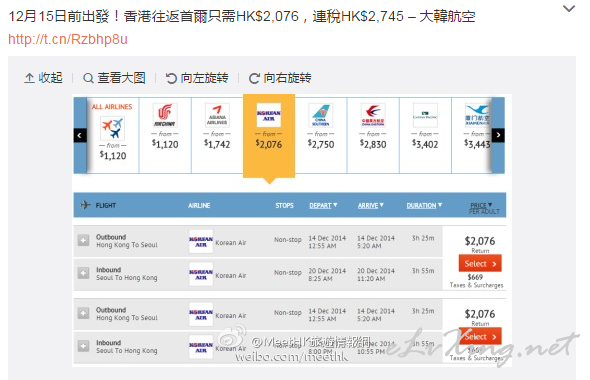Rotate image left with 向左旋转

tap(197, 78)
